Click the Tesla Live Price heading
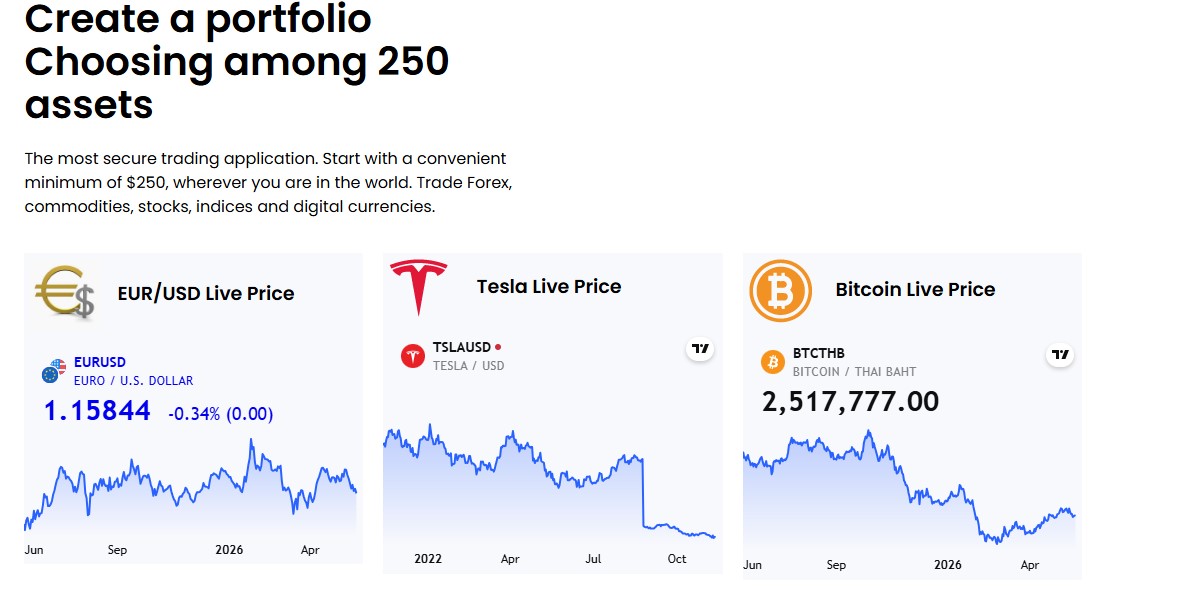This screenshot has width=1178, height=601. (549, 286)
